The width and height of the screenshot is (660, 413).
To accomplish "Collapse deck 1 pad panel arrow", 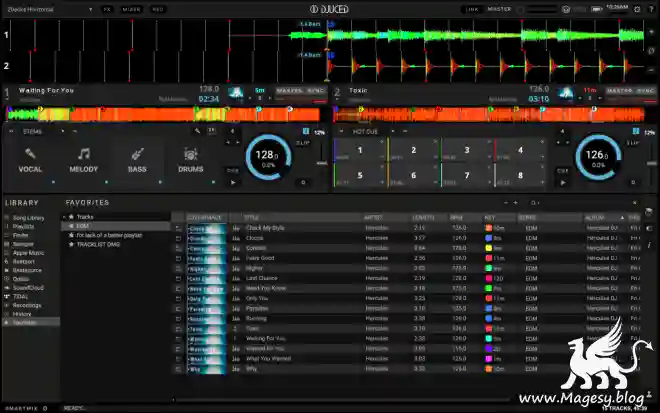I will (11, 131).
